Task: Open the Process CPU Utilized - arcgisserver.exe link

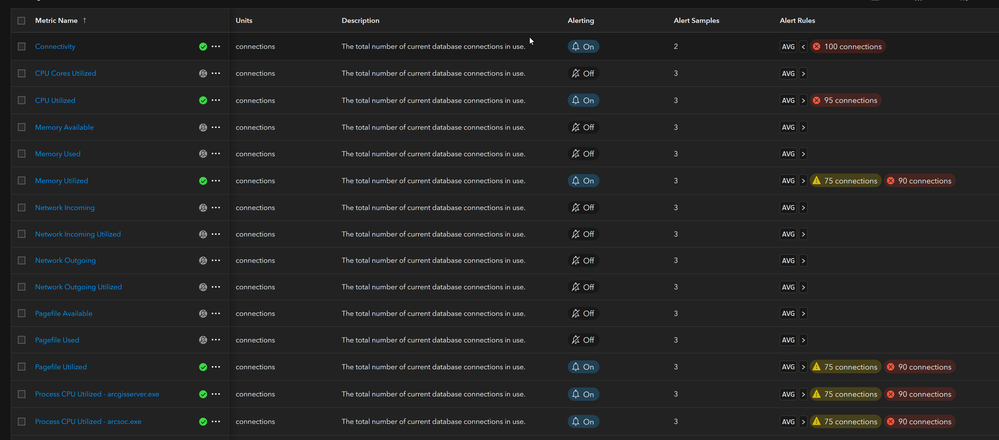Action: [97, 394]
